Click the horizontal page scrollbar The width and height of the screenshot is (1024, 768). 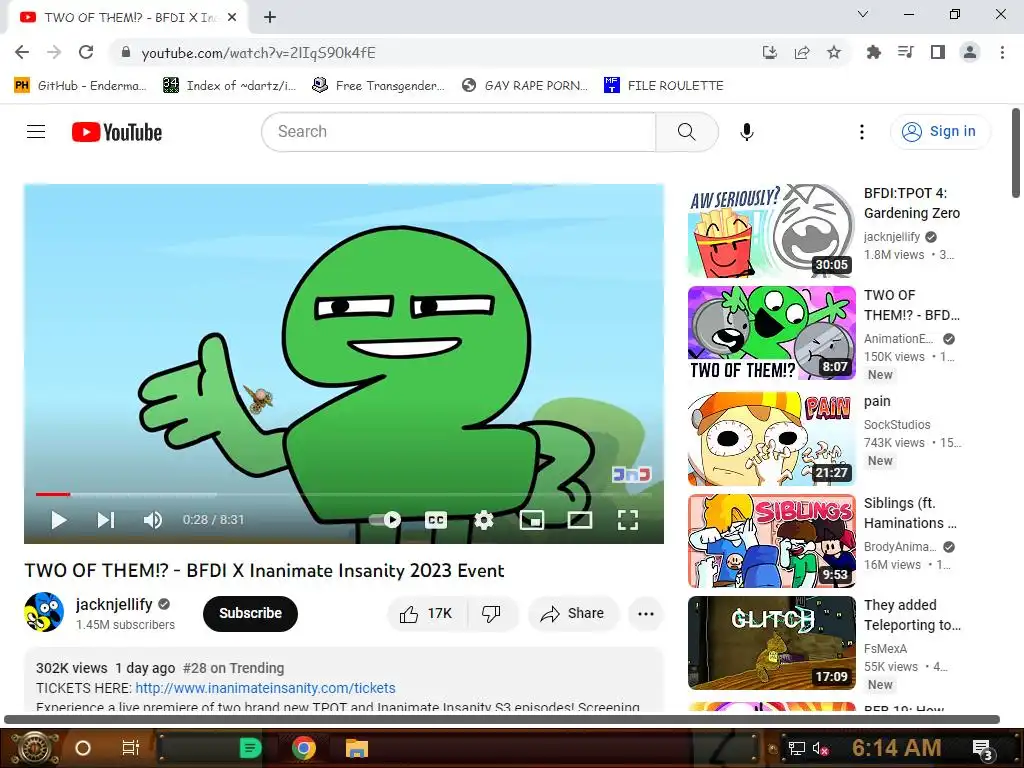[502, 720]
